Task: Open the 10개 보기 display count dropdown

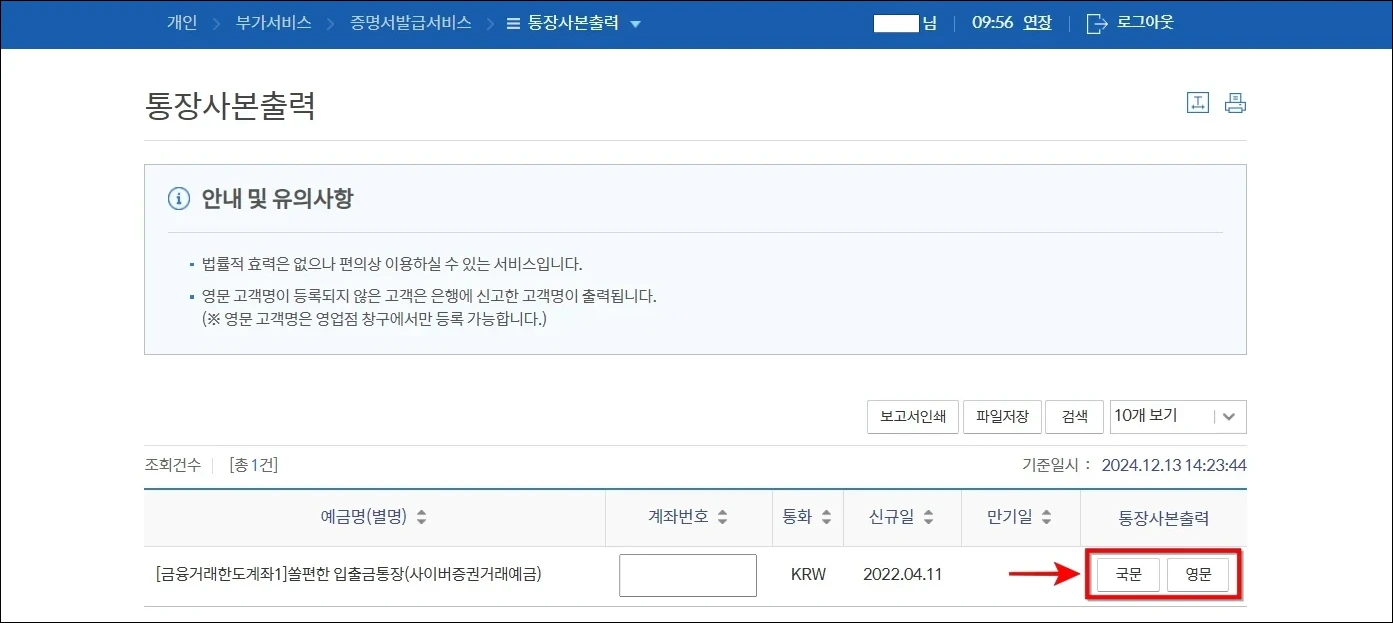Action: point(1177,417)
